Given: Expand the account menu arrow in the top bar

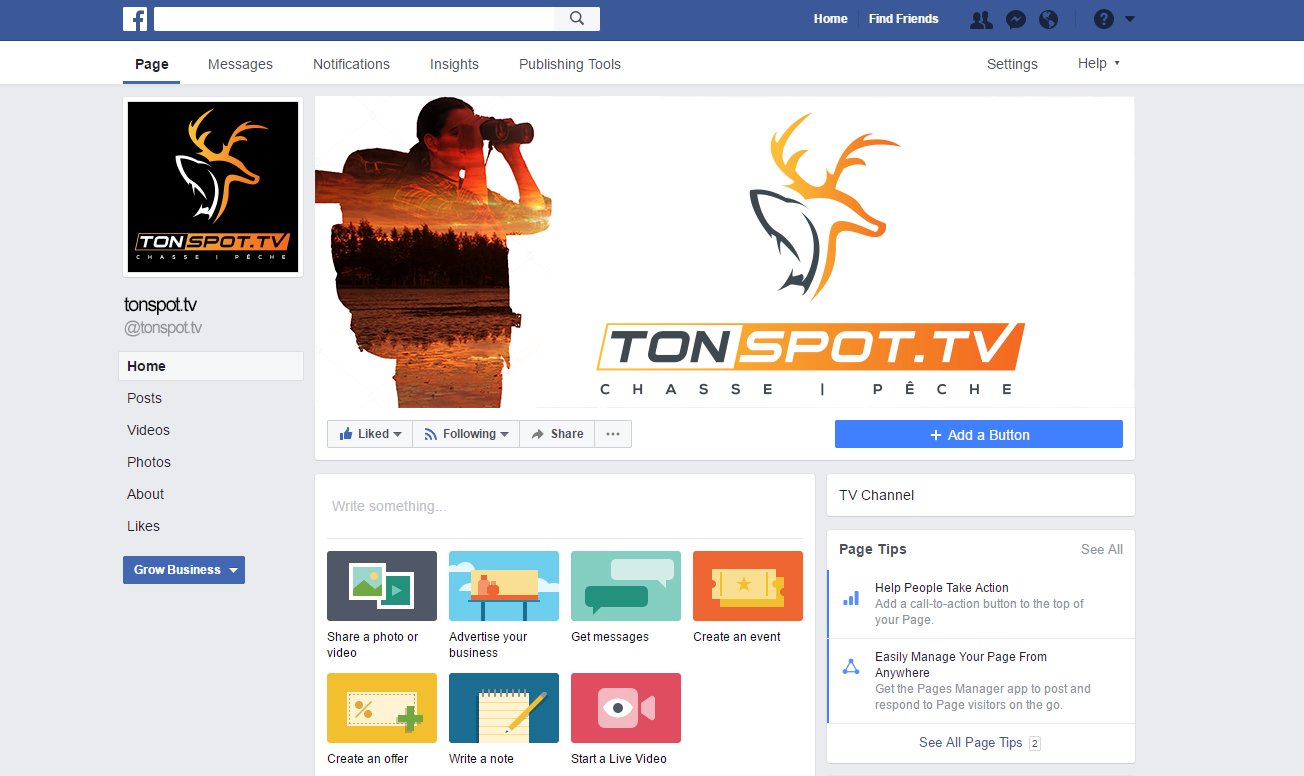Looking at the screenshot, I should pos(1130,19).
